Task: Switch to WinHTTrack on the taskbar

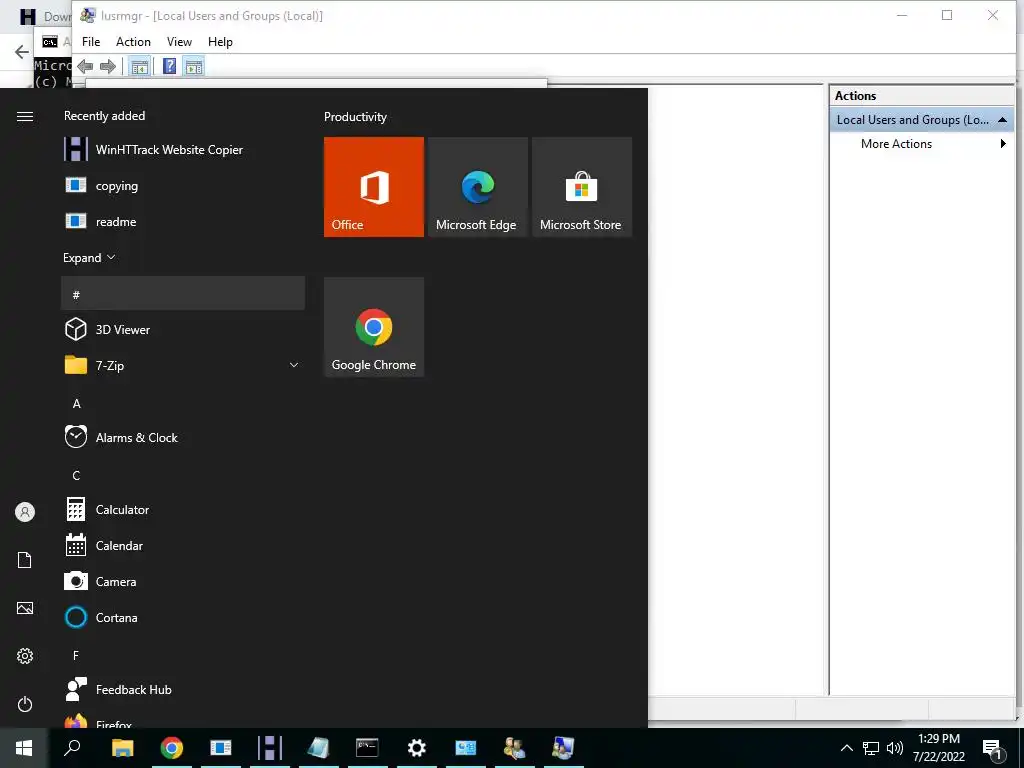Action: 270,748
